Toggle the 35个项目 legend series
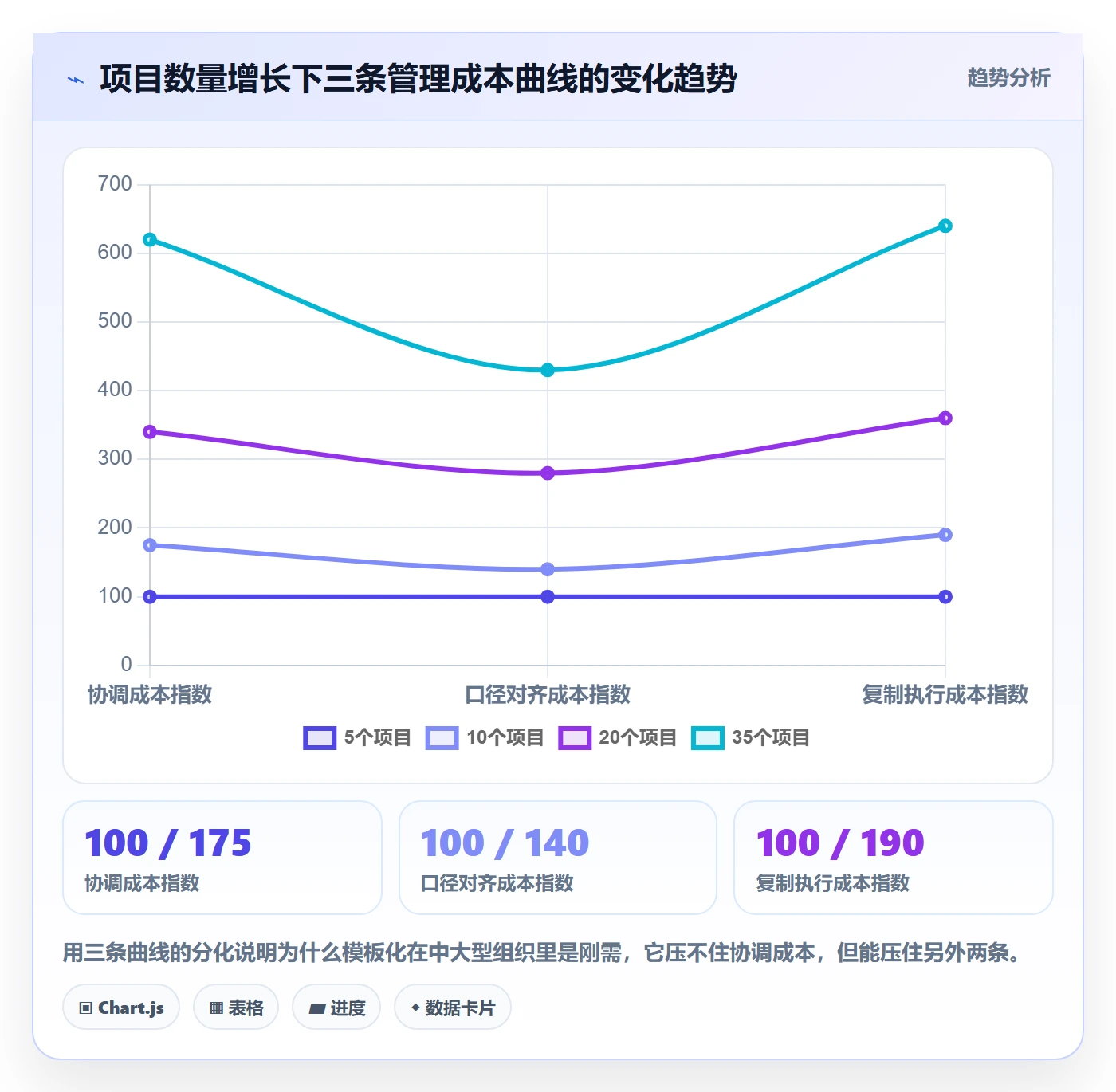The width and height of the screenshot is (1116, 1092). (x=750, y=737)
